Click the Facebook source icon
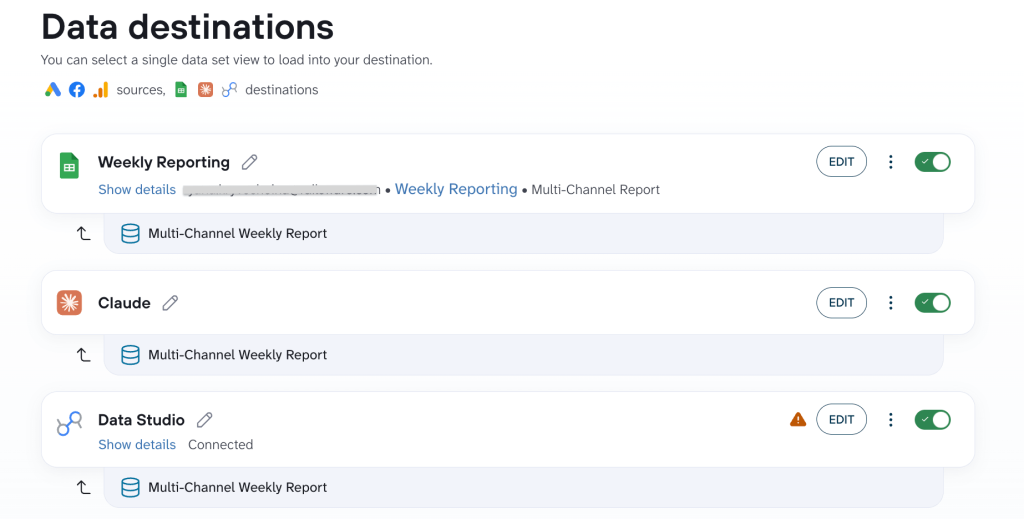 pyautogui.click(x=77, y=90)
